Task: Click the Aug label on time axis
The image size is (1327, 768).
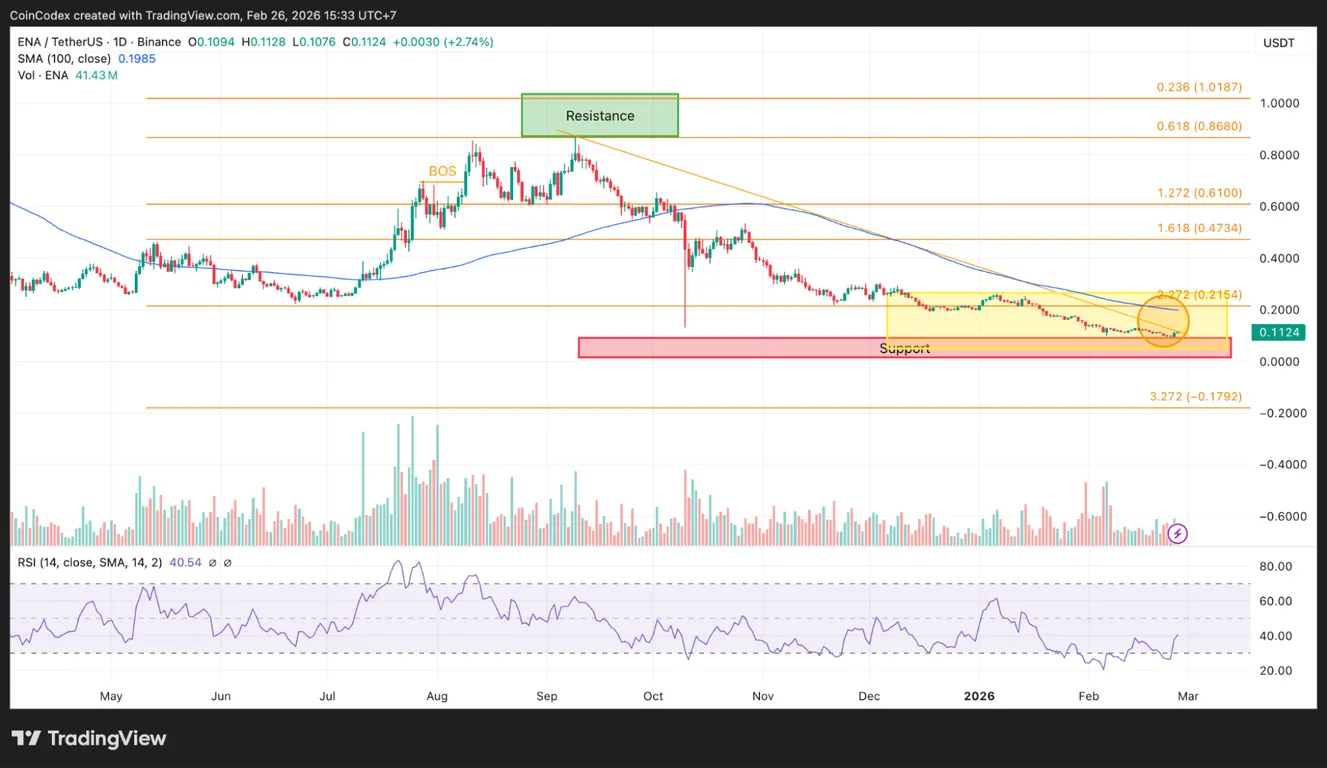Action: click(437, 696)
